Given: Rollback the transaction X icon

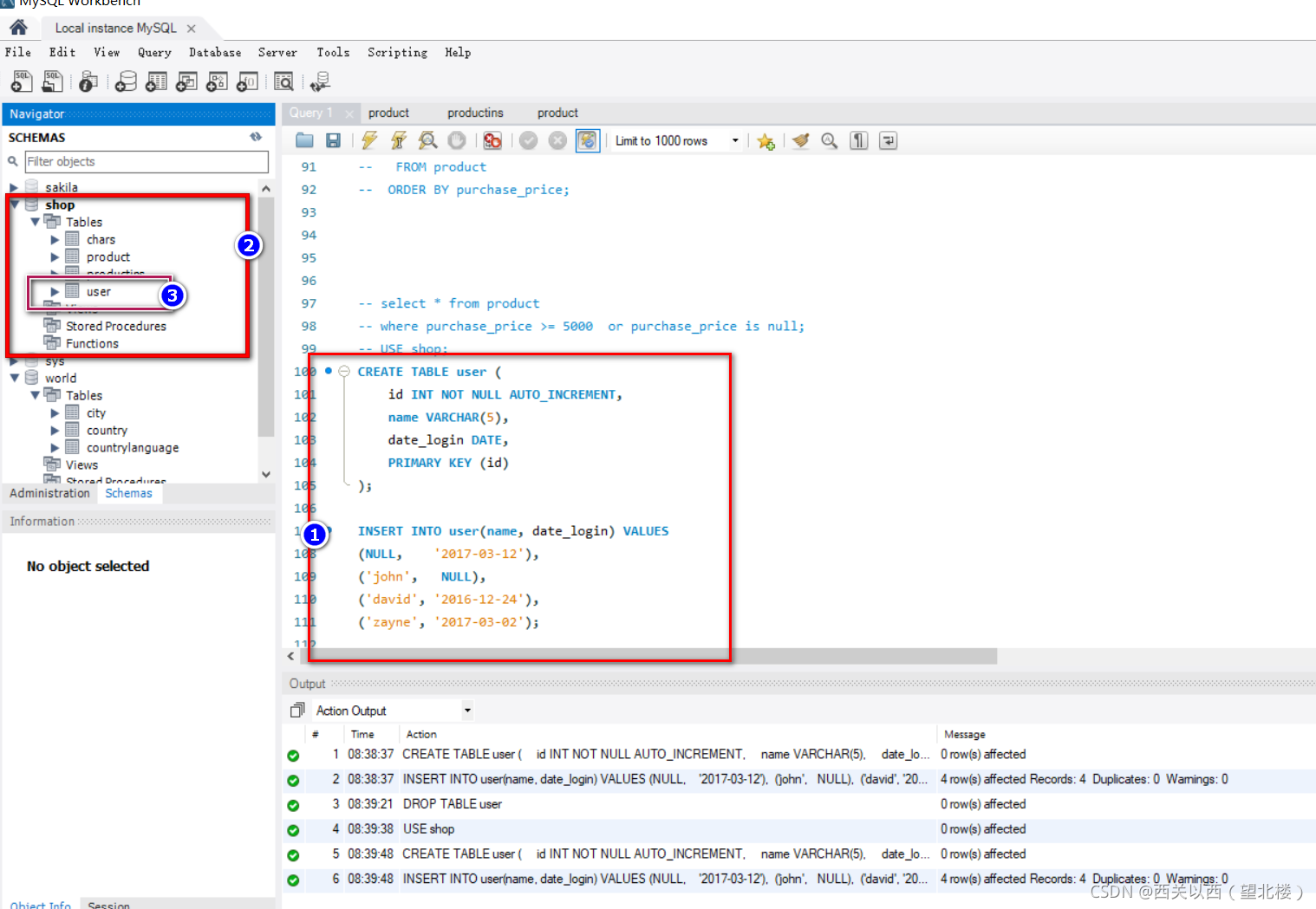Looking at the screenshot, I should 558,140.
